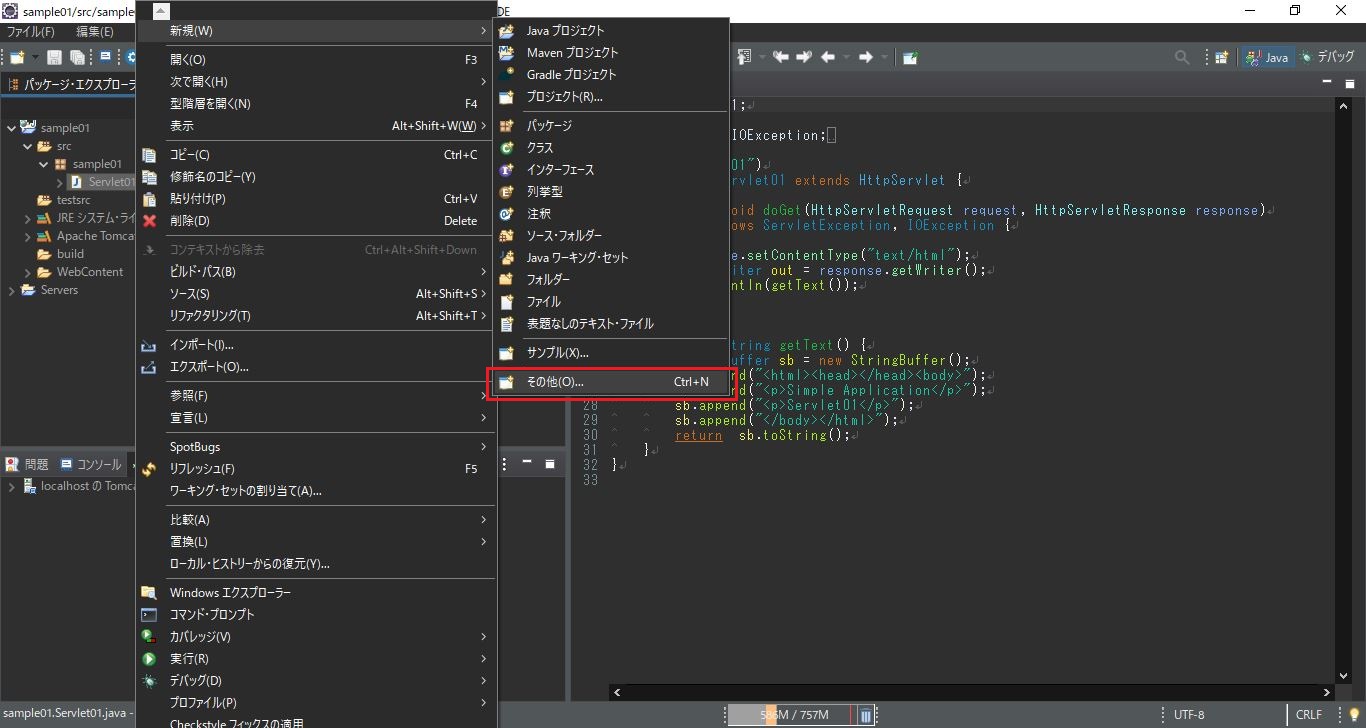Choose Java プロジェクト from new submenu
This screenshot has height=728, width=1366.
pyautogui.click(x=614, y=31)
